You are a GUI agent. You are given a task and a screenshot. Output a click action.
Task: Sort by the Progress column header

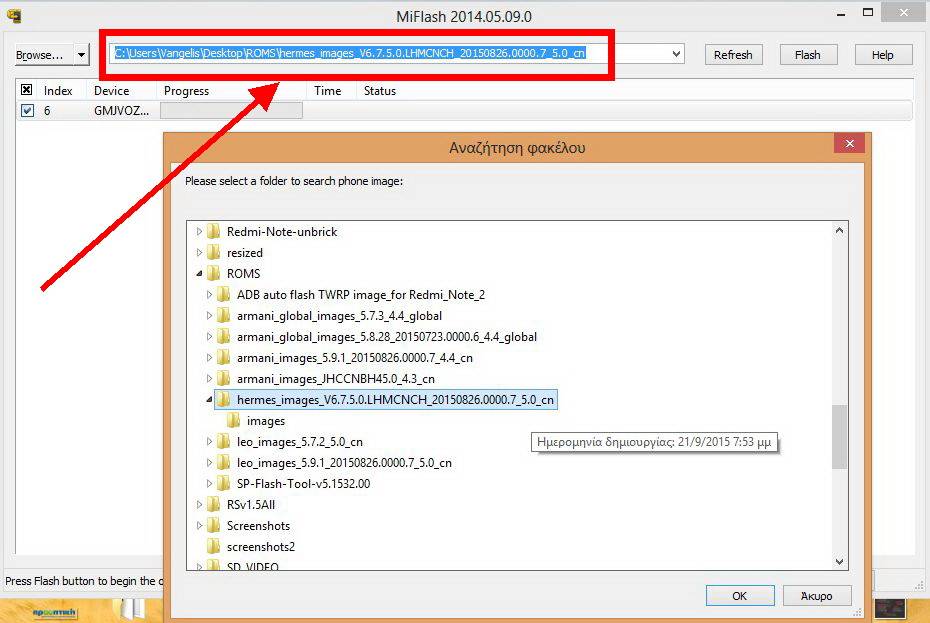point(186,91)
